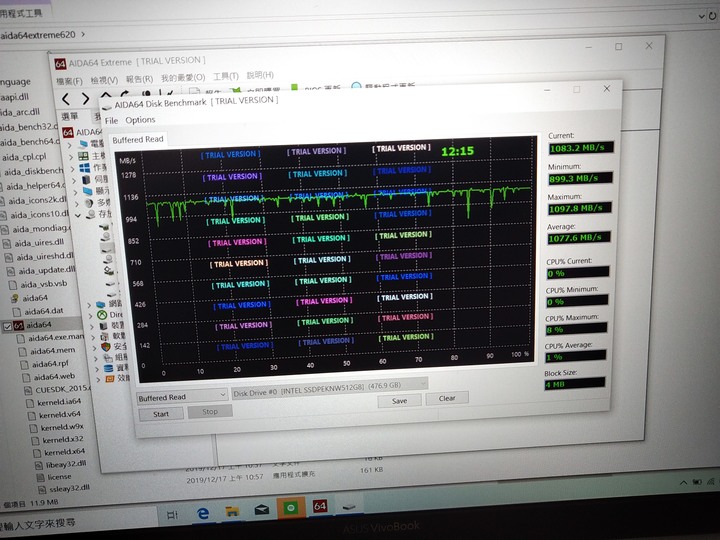The image size is (720, 540).
Task: Click the security shield icon in tree
Action: point(106,347)
